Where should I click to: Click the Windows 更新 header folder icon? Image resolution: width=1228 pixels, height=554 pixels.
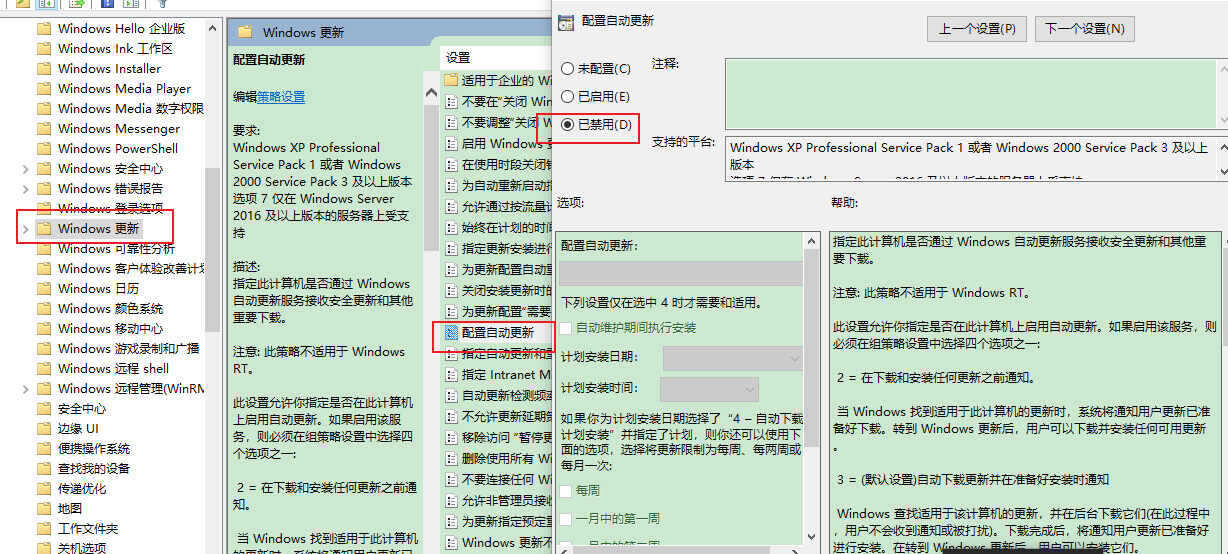click(x=245, y=33)
